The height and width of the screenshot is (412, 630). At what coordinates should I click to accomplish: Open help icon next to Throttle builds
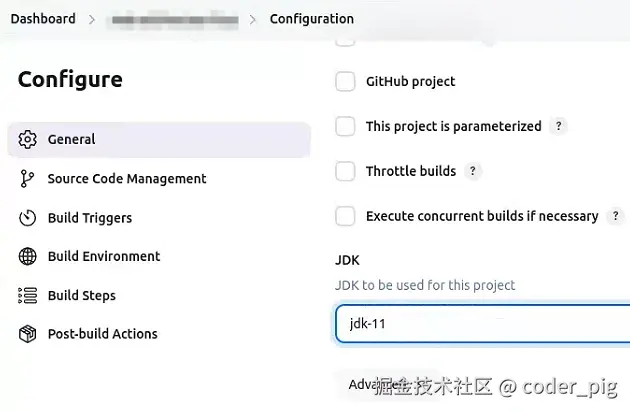(x=473, y=171)
